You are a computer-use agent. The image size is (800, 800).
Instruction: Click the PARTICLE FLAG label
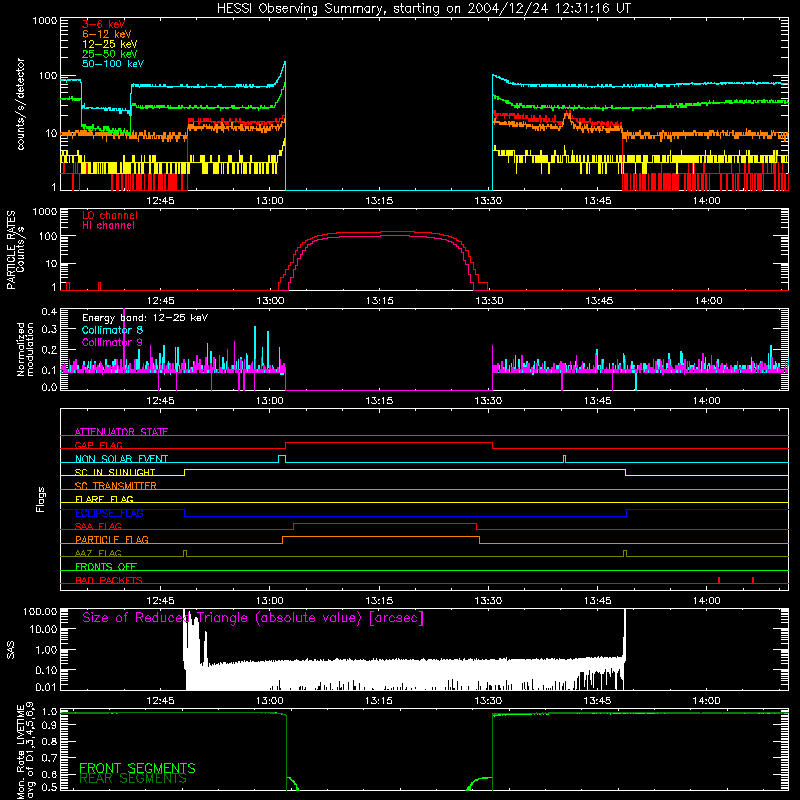(112, 540)
